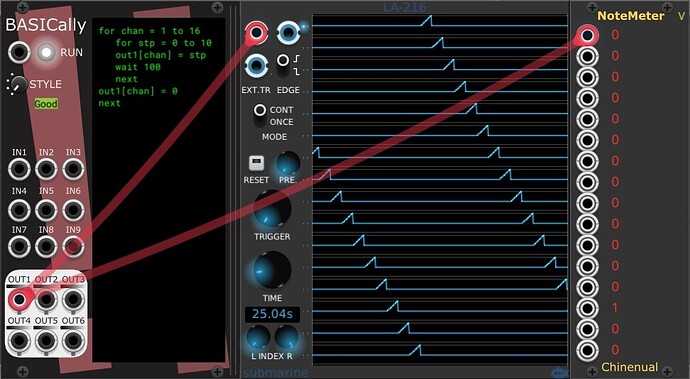Click the OUT6 output jack
690x379 pixels.
coord(73,341)
